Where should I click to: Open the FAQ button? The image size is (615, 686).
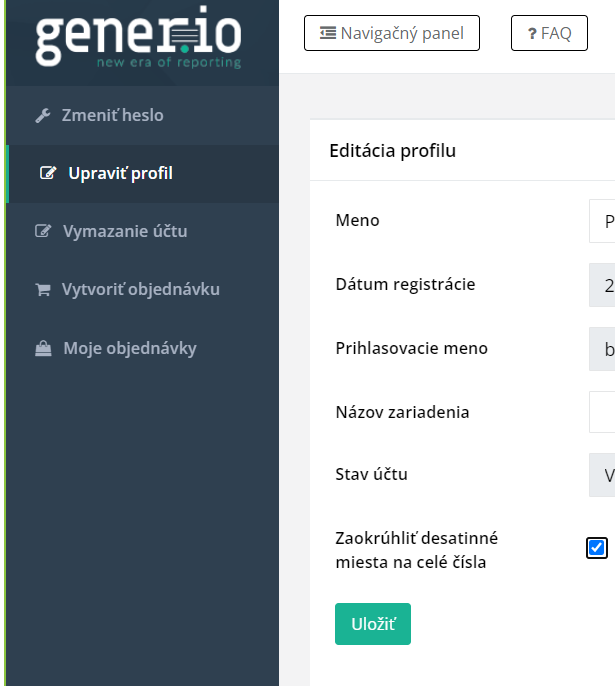pyautogui.click(x=549, y=33)
